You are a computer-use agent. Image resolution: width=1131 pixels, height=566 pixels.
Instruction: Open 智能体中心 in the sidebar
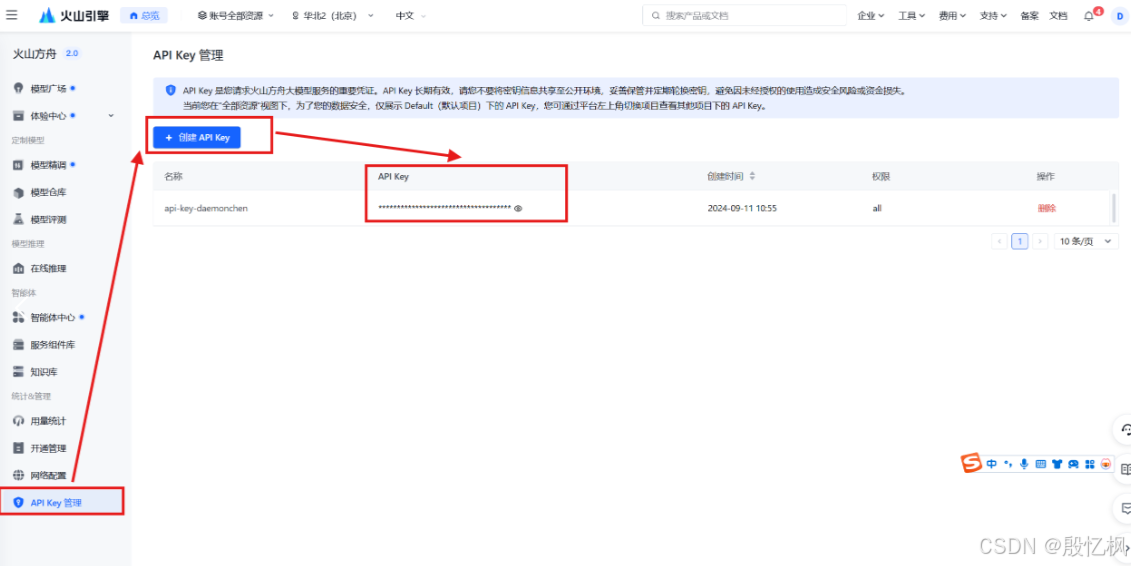click(52, 317)
